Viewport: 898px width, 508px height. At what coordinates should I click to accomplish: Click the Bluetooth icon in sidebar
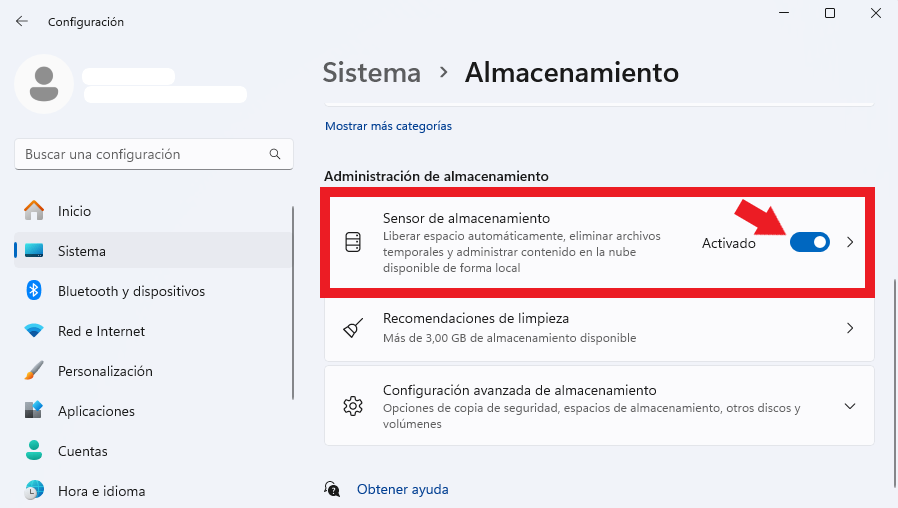[x=34, y=291]
